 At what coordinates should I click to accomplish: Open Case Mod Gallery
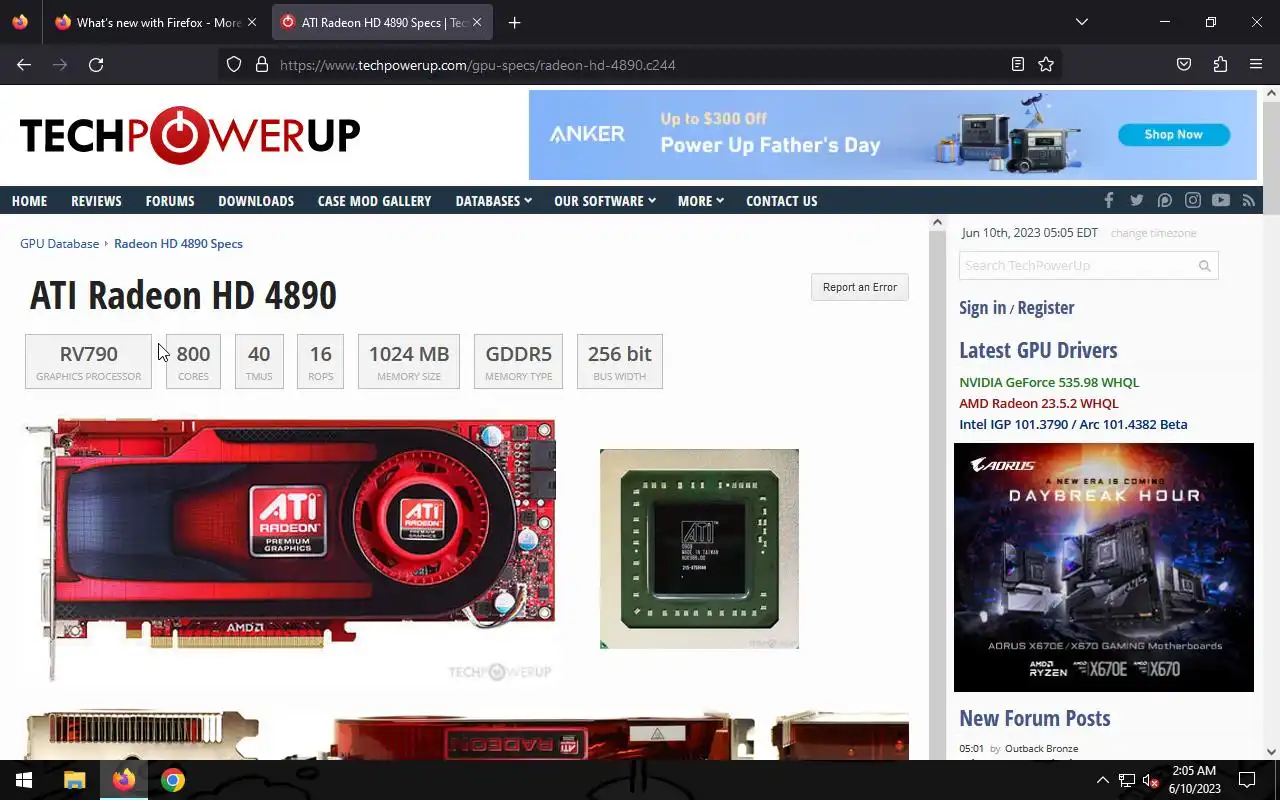click(x=374, y=201)
